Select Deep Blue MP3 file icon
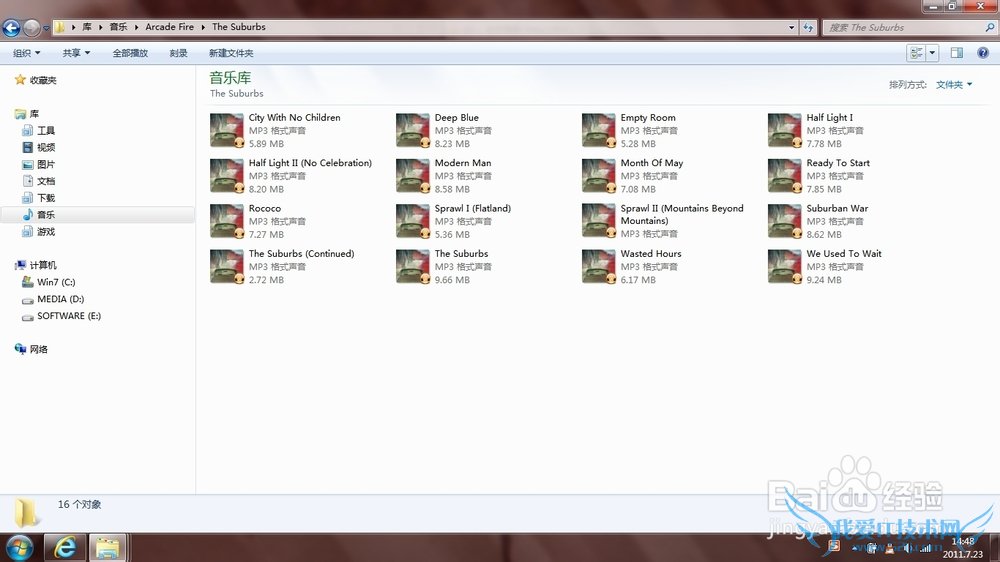 [413, 131]
